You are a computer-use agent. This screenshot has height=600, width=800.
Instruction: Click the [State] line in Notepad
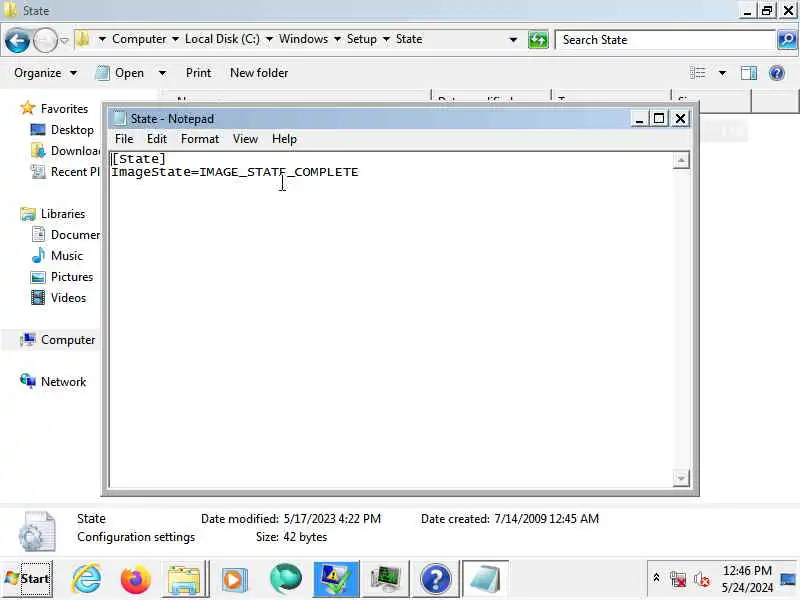(139, 159)
